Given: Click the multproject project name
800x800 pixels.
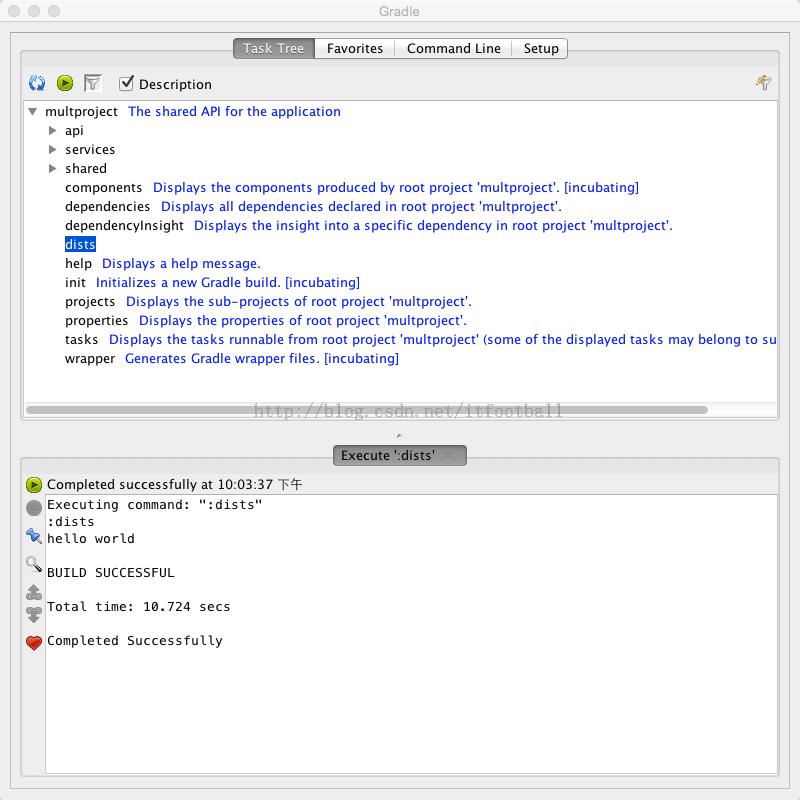Looking at the screenshot, I should pos(81,112).
